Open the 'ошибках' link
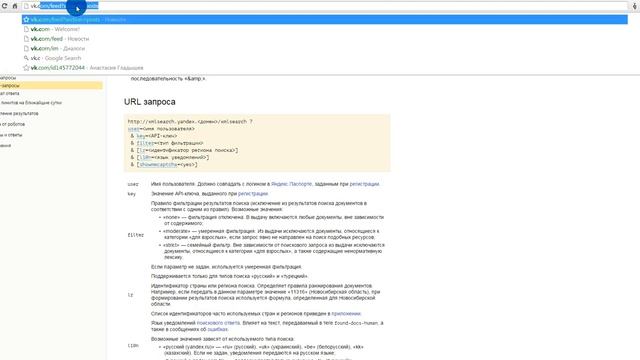Image resolution: width=640 pixels, height=360 pixels. (x=218, y=329)
